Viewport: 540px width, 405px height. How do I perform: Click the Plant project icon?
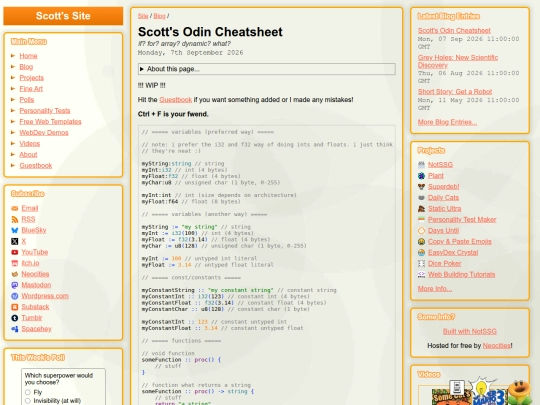tap(421, 176)
